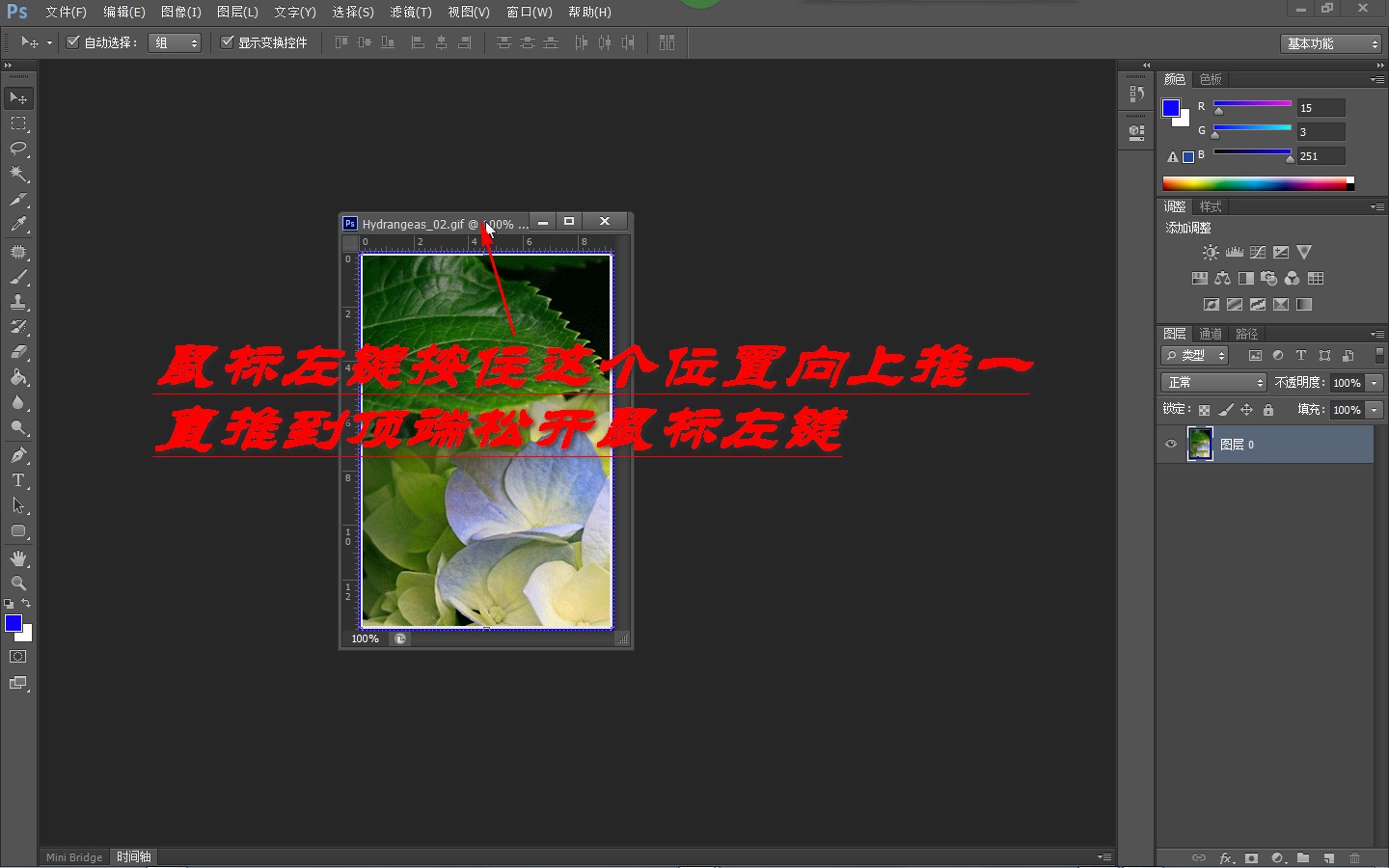Image resolution: width=1389 pixels, height=868 pixels.
Task: Select the Eraser tool
Action: pyautogui.click(x=19, y=352)
